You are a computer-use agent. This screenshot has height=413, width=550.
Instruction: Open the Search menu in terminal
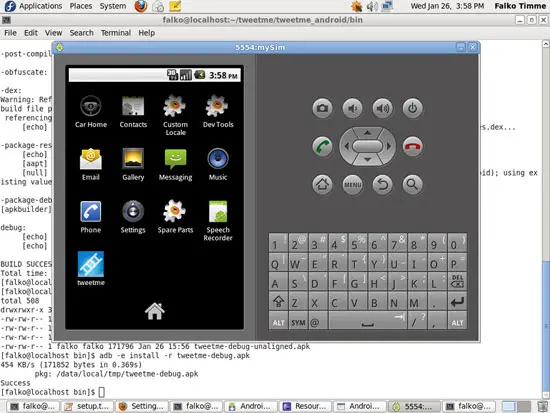pyautogui.click(x=81, y=33)
